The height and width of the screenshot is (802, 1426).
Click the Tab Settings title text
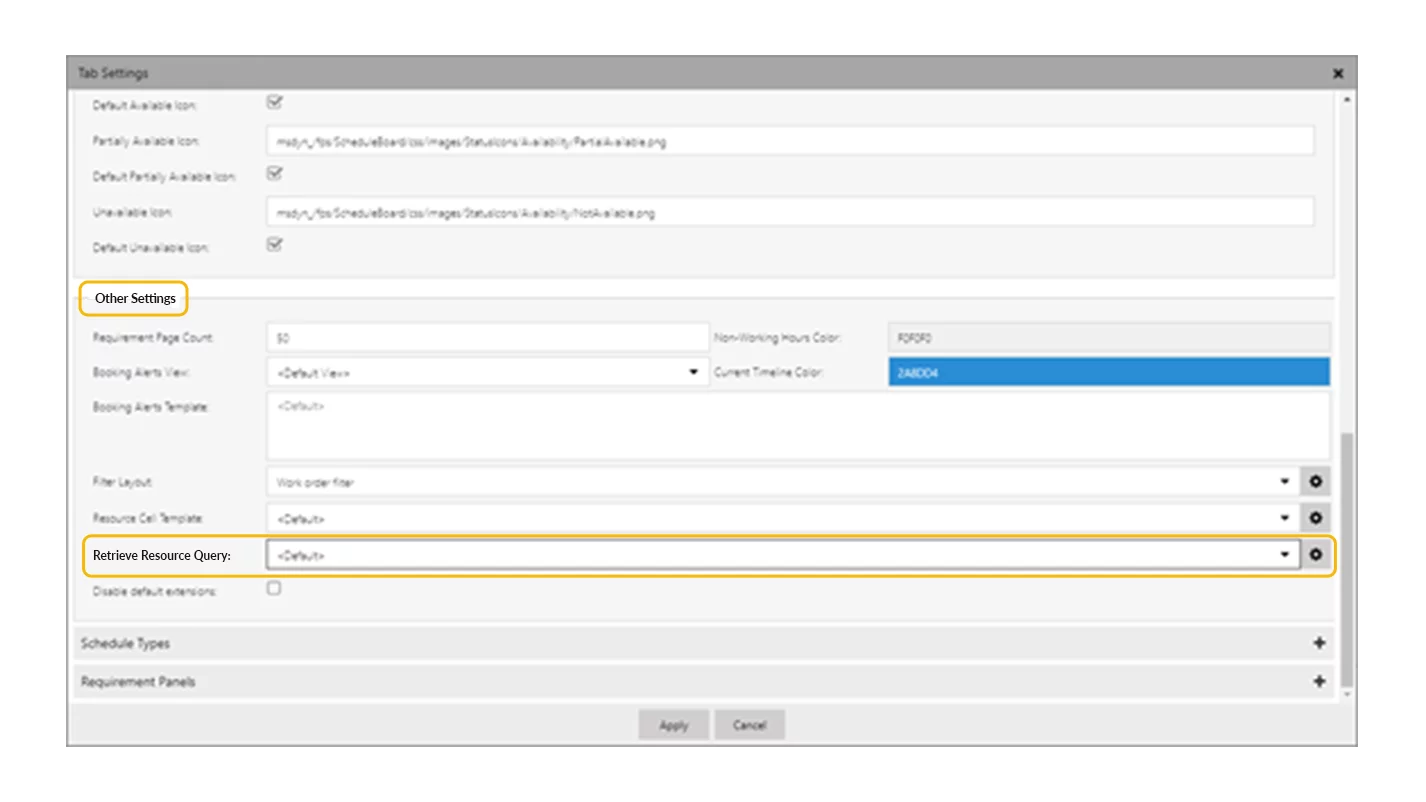tap(113, 73)
